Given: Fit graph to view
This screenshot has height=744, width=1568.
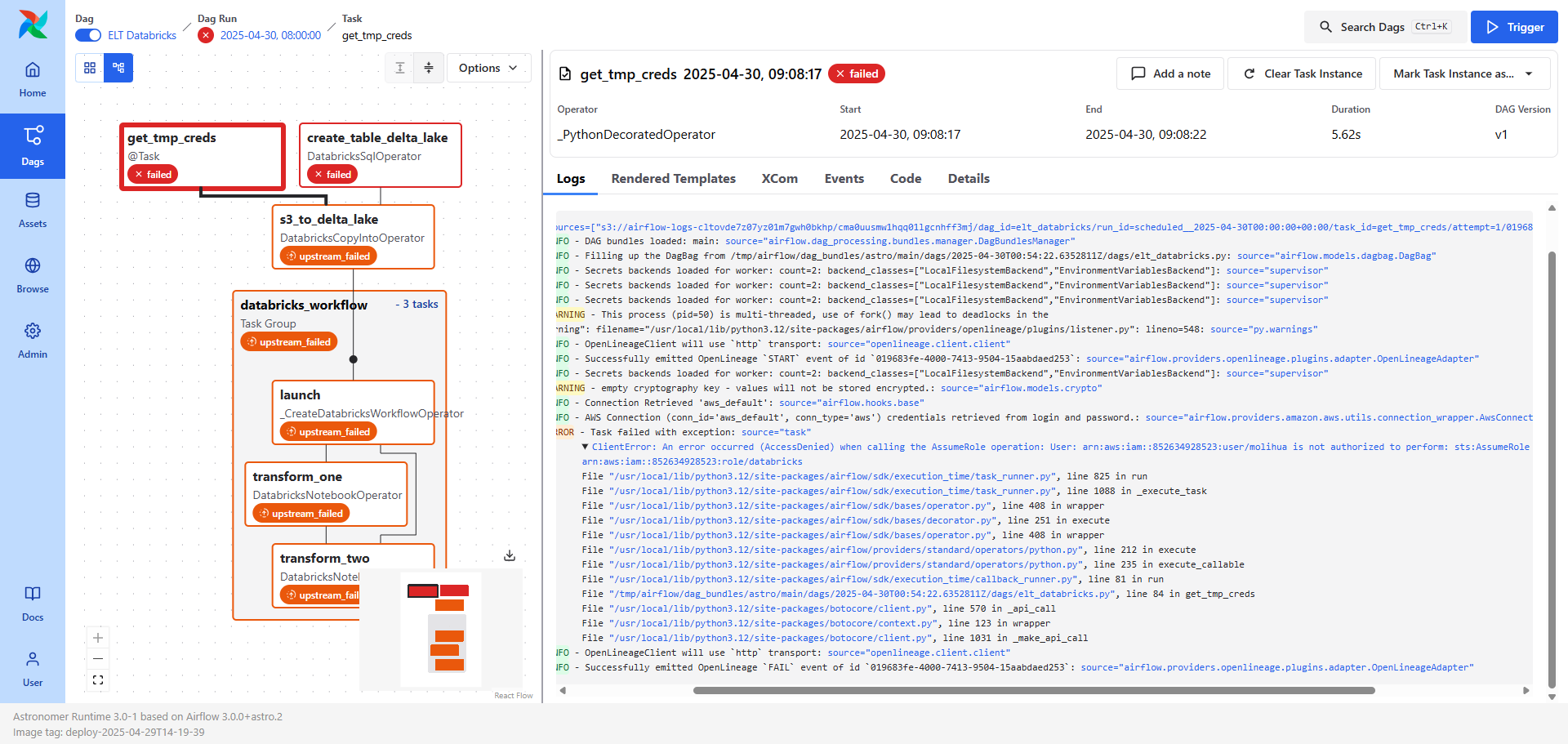Looking at the screenshot, I should 98,680.
